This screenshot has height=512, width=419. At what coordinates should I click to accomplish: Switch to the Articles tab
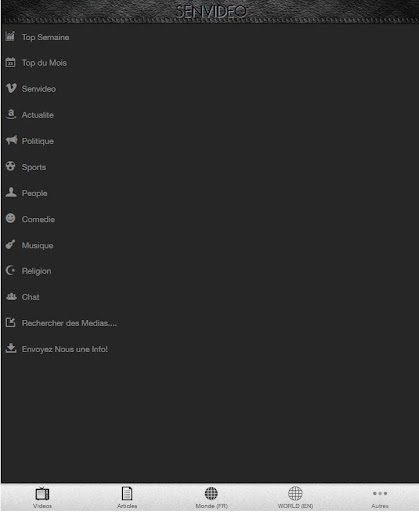[127, 497]
